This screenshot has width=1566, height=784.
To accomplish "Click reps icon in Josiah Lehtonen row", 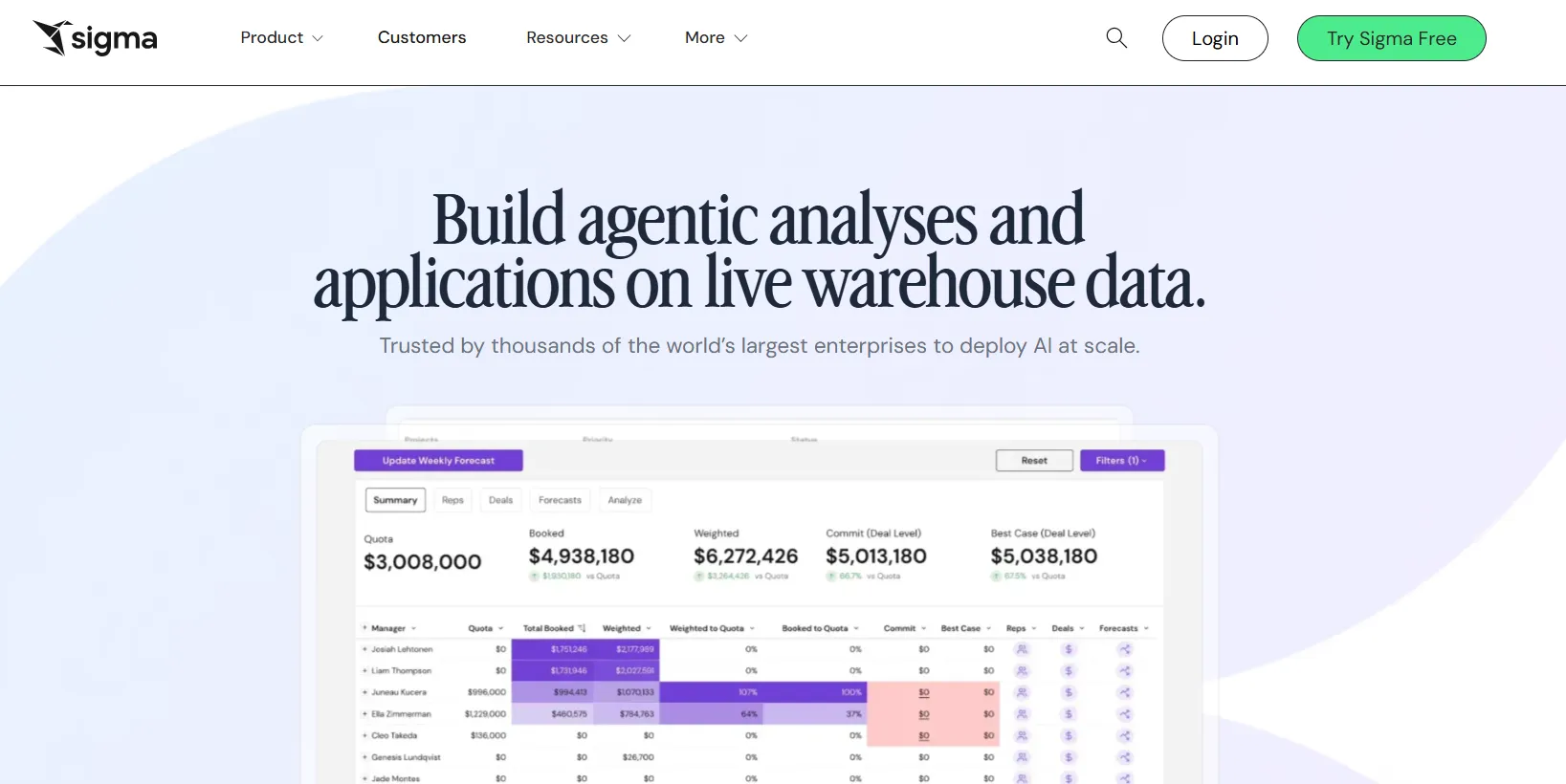I will point(1022,649).
